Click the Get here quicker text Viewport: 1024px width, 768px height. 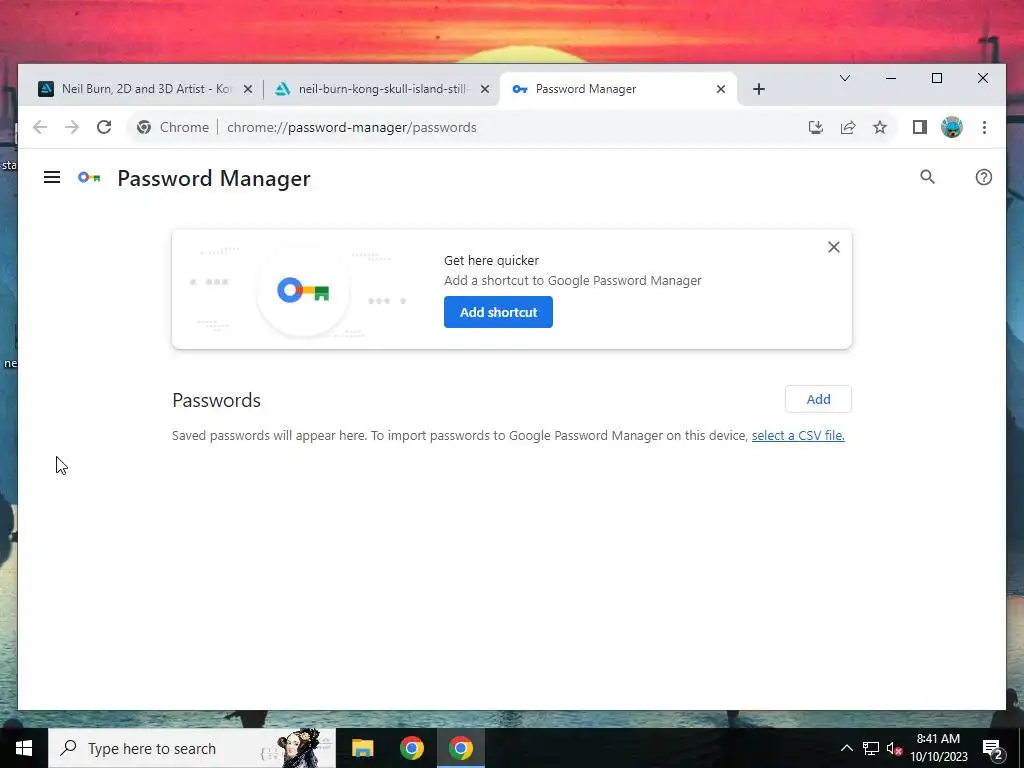[491, 261]
